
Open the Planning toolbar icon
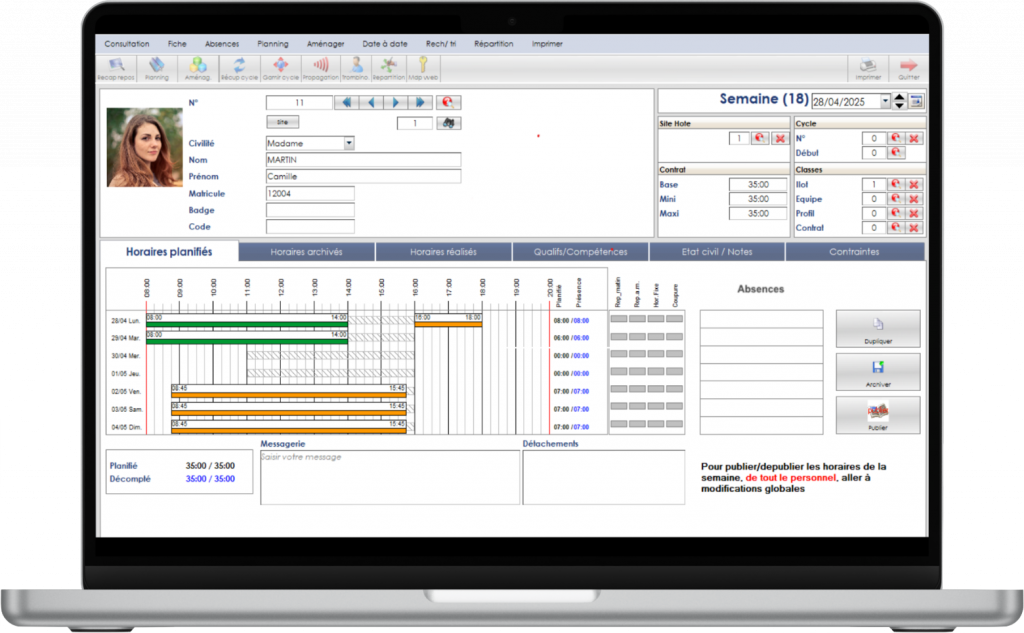[156, 68]
